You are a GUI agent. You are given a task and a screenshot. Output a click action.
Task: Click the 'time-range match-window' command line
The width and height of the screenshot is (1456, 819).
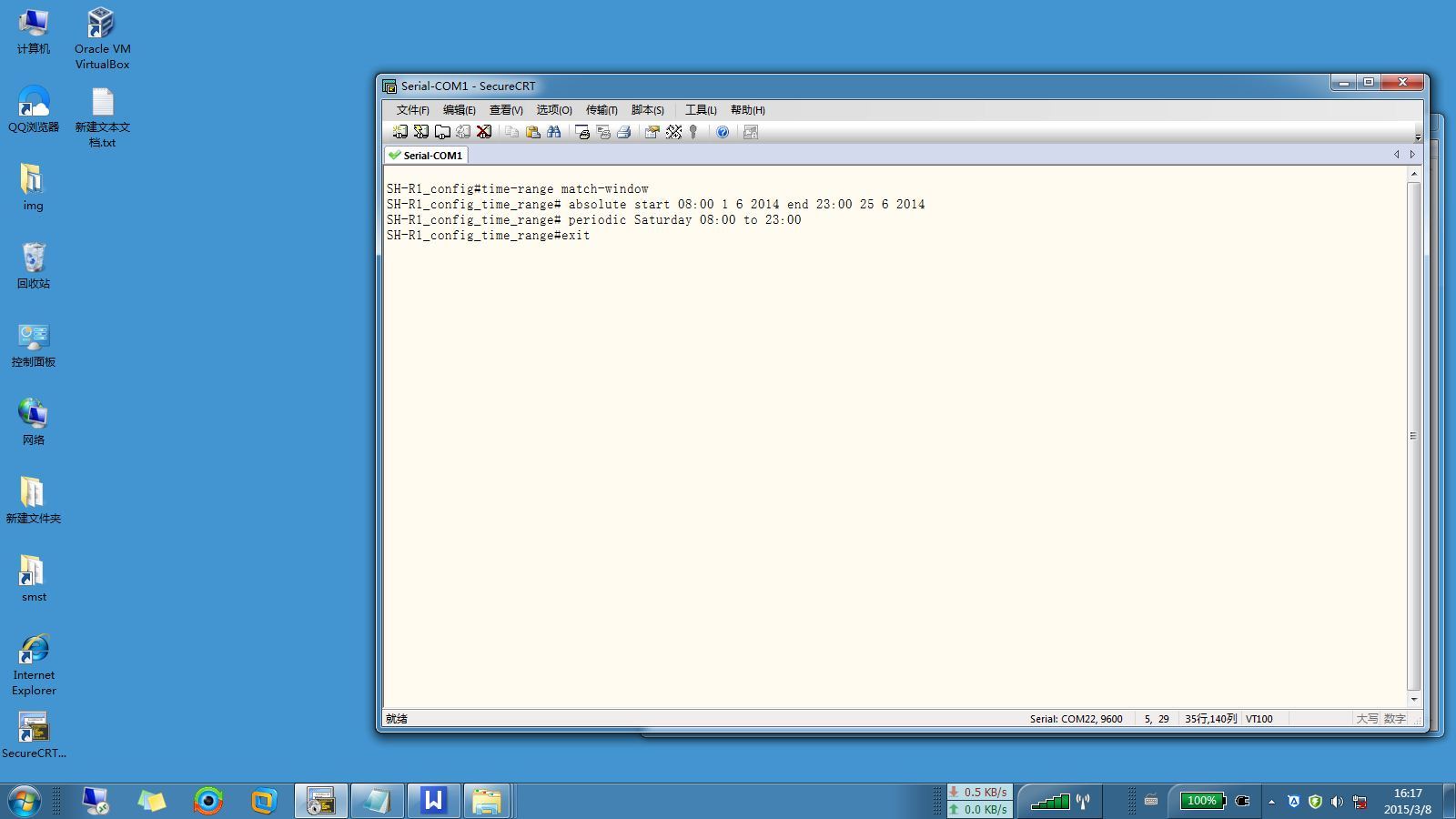click(517, 189)
